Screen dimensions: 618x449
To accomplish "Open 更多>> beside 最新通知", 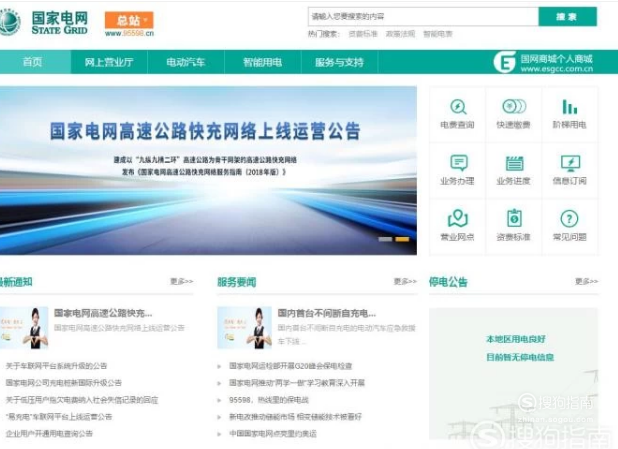I will [182, 281].
